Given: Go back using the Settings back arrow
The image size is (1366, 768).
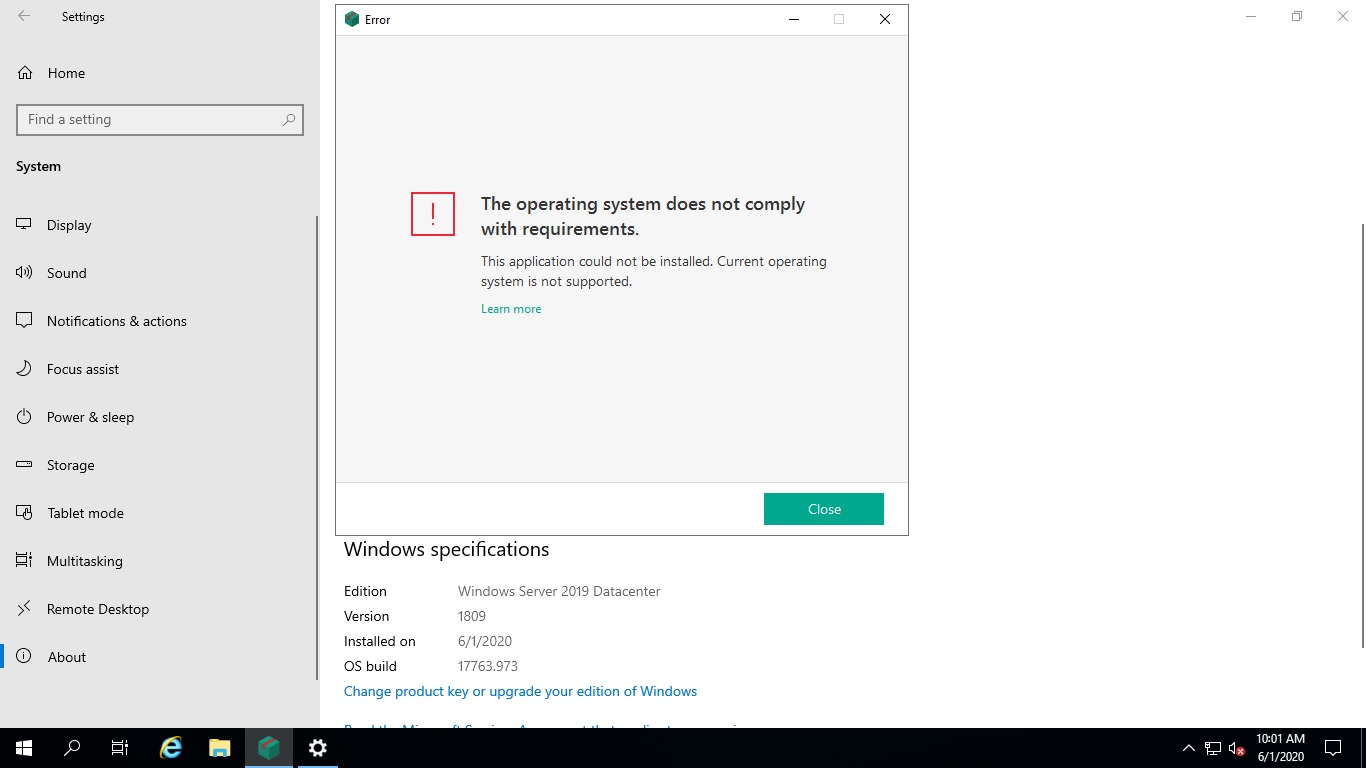Looking at the screenshot, I should [x=24, y=16].
